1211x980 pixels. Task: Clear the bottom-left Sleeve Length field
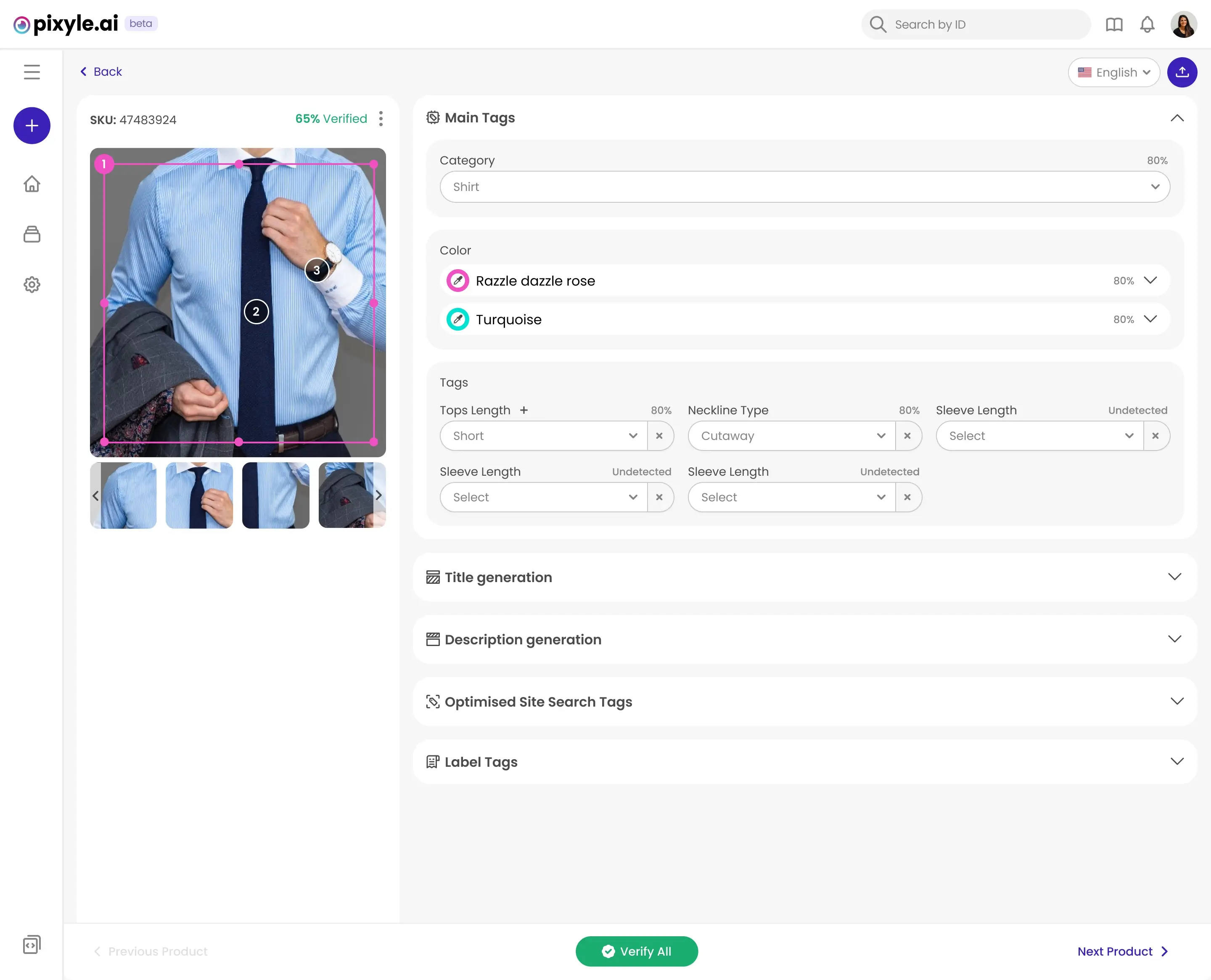click(659, 497)
